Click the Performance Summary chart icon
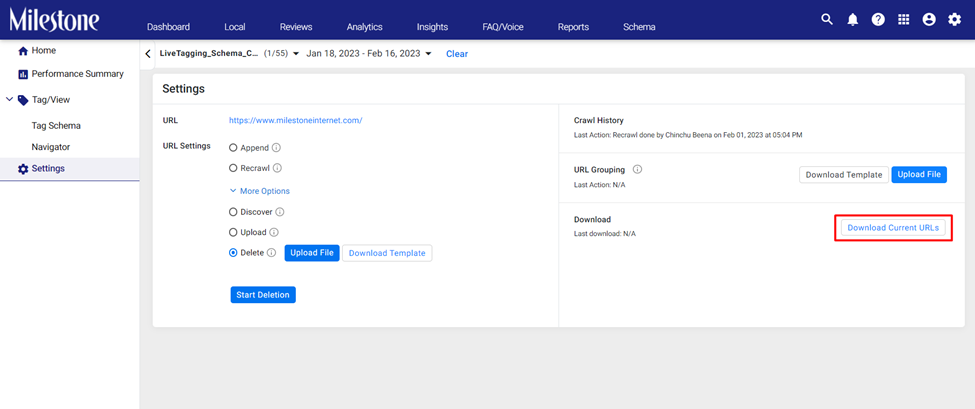The width and height of the screenshot is (975, 409). pos(24,74)
